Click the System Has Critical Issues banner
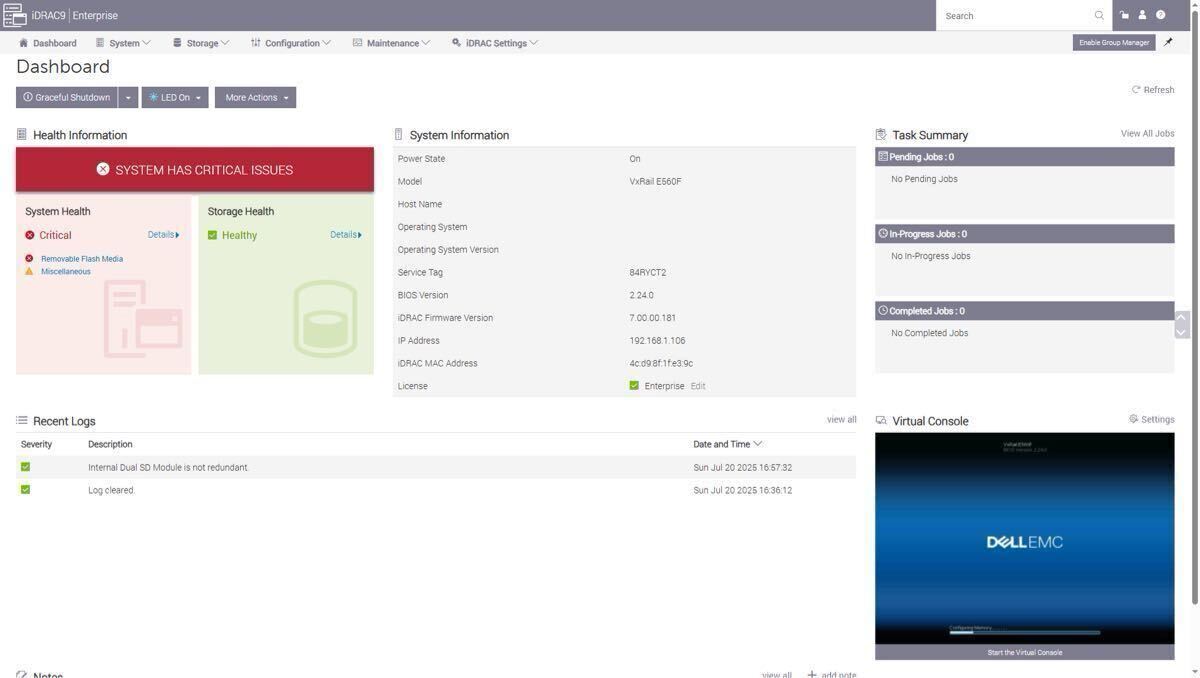1200x678 pixels. coord(195,169)
